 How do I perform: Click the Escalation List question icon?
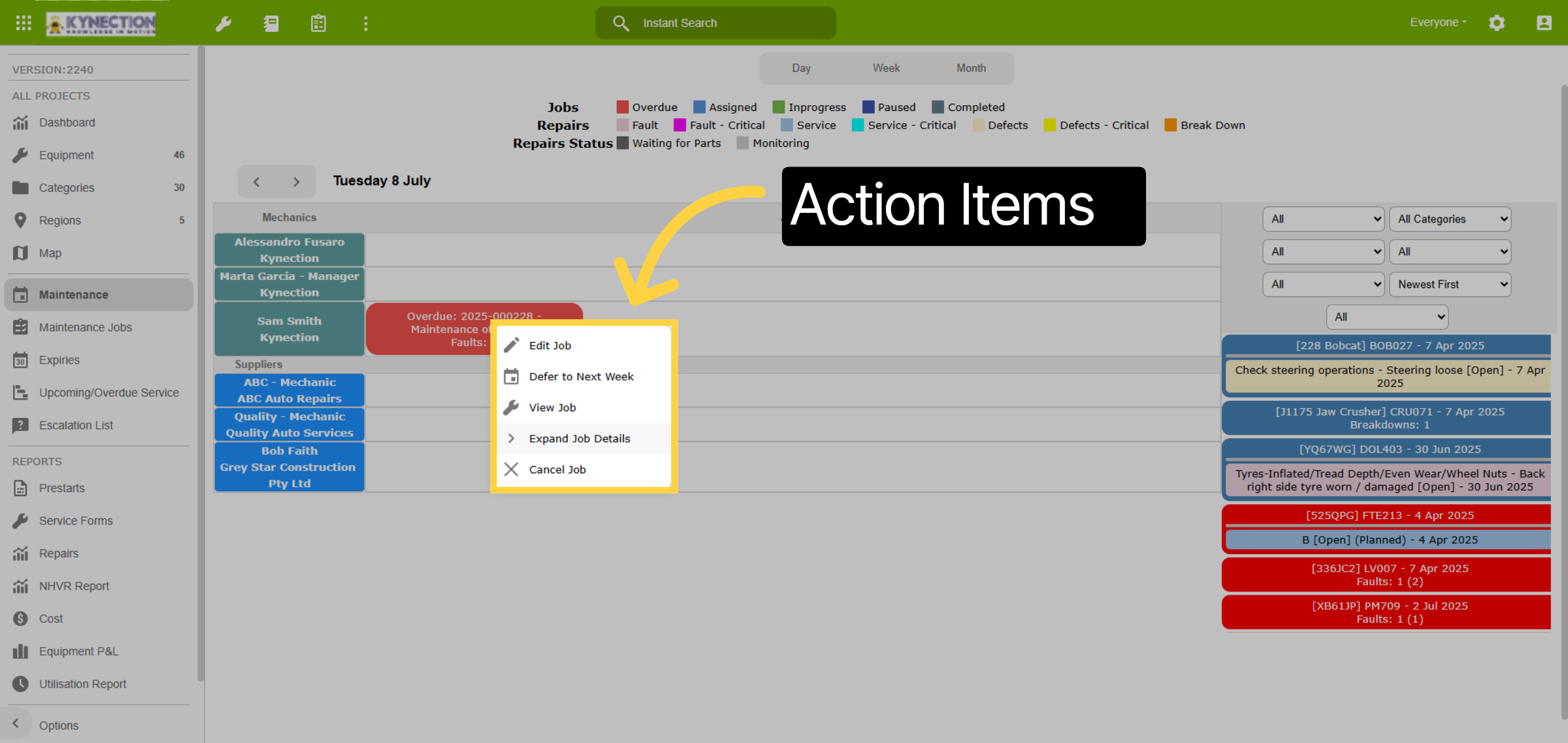(x=21, y=425)
